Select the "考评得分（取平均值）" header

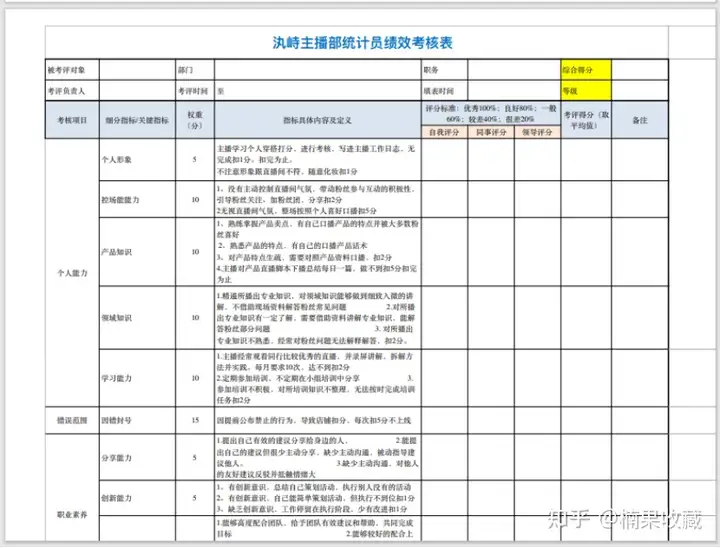pos(586,120)
